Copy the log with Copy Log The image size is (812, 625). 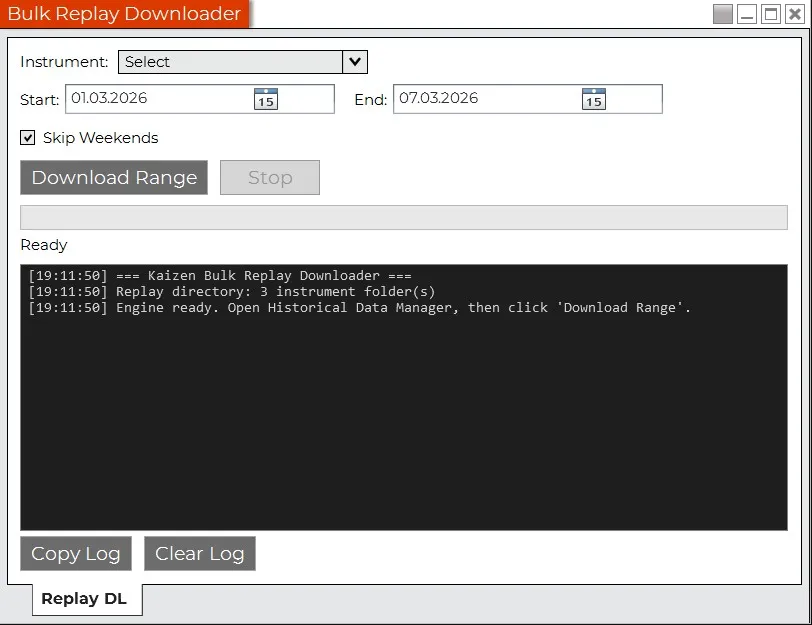click(x=76, y=554)
